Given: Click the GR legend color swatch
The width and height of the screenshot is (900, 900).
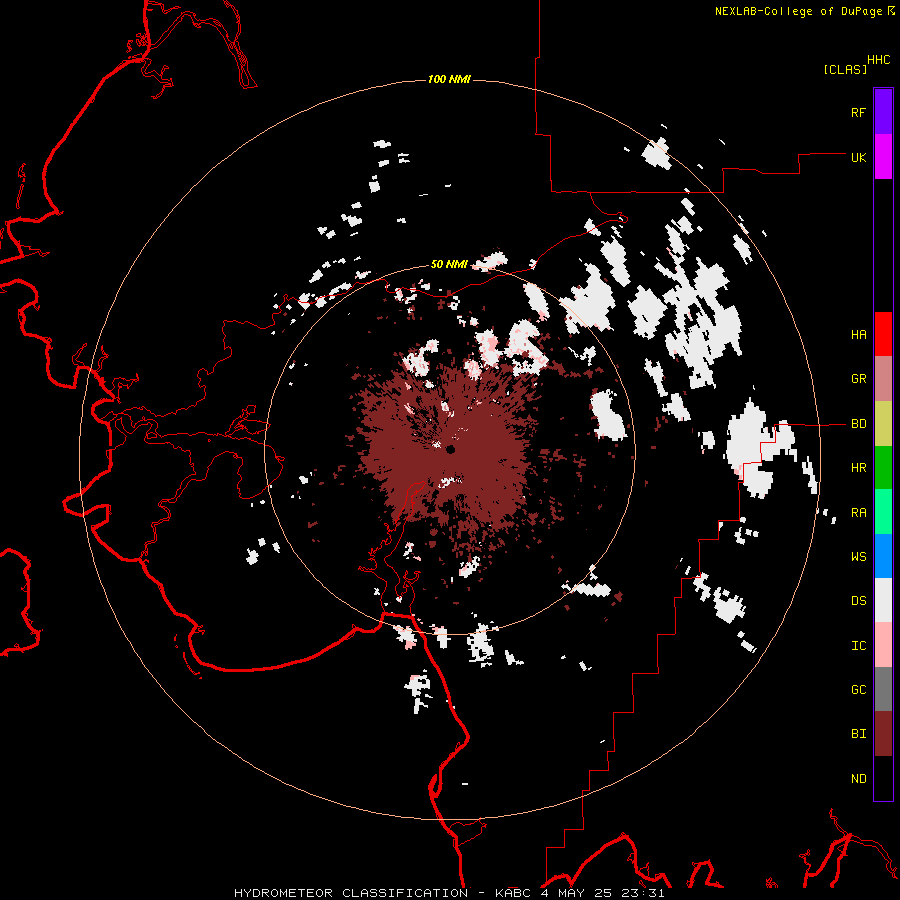Looking at the screenshot, I should [883, 379].
